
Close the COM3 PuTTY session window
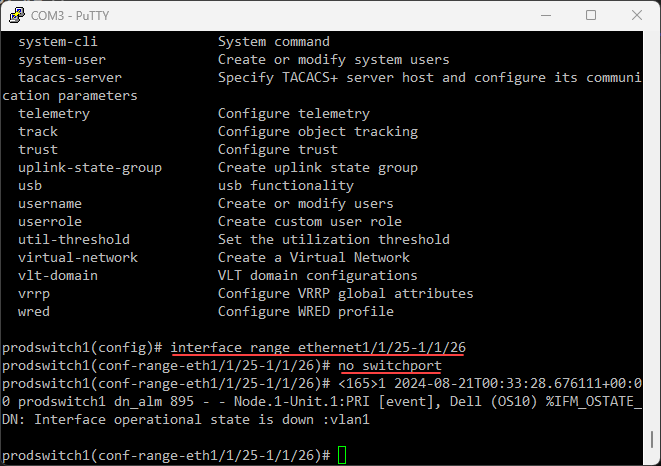pos(636,15)
